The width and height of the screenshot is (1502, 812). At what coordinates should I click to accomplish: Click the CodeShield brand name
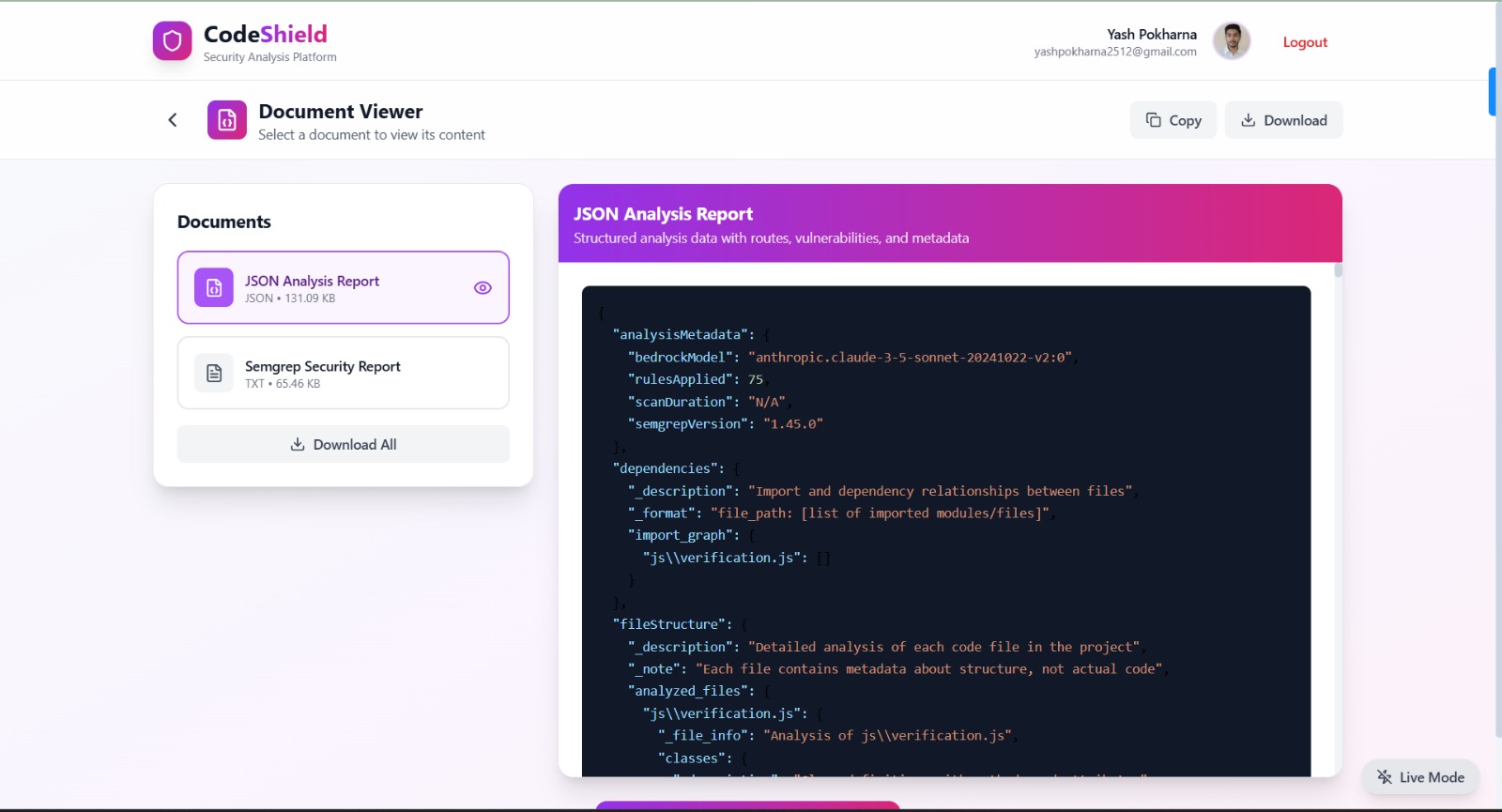click(x=266, y=34)
